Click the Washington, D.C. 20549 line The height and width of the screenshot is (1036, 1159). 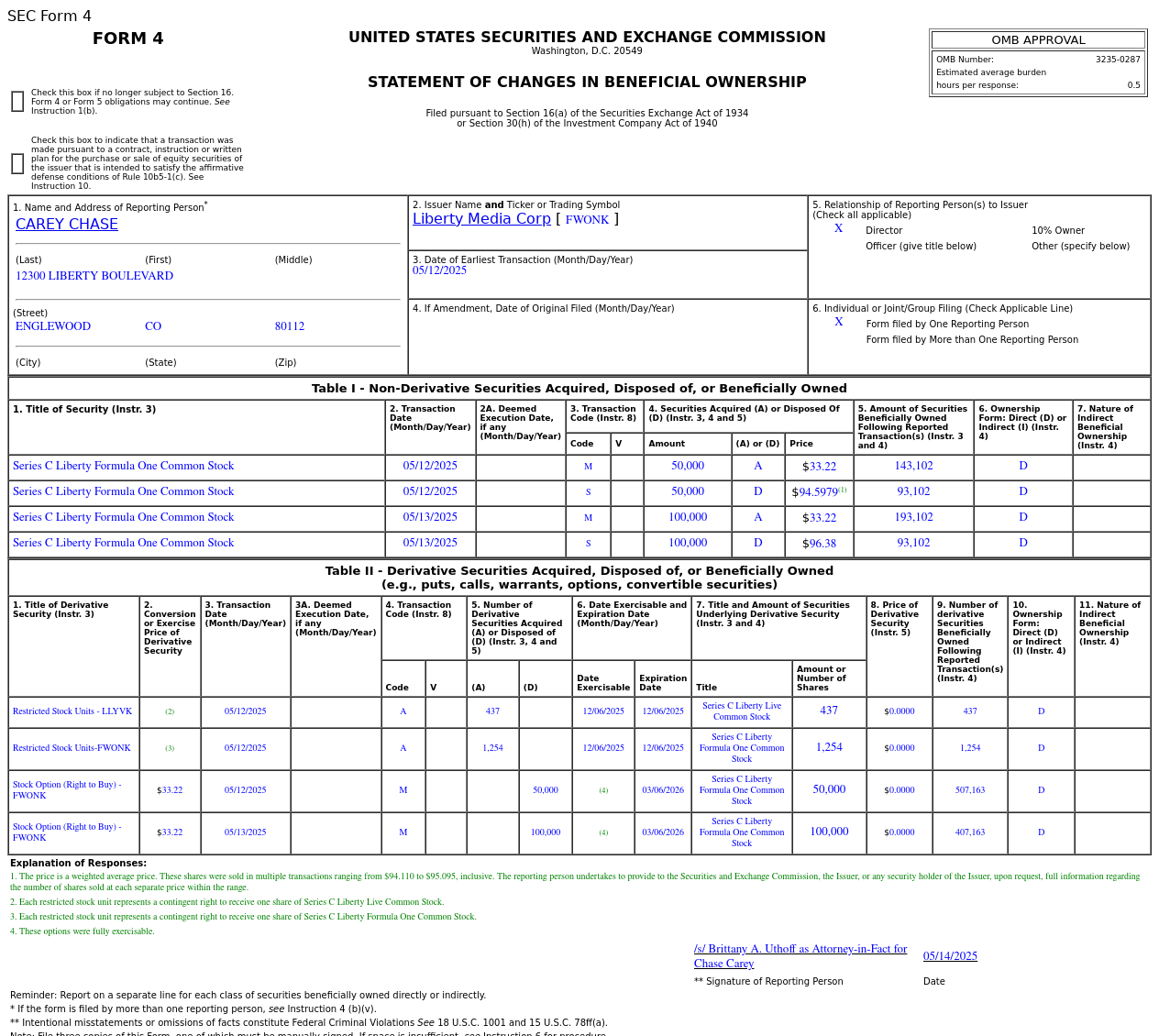click(x=587, y=51)
